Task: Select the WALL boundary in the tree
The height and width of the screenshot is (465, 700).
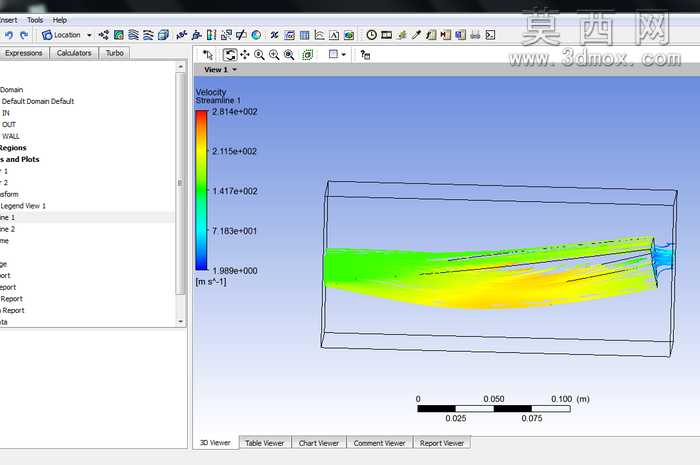Action: 11,136
